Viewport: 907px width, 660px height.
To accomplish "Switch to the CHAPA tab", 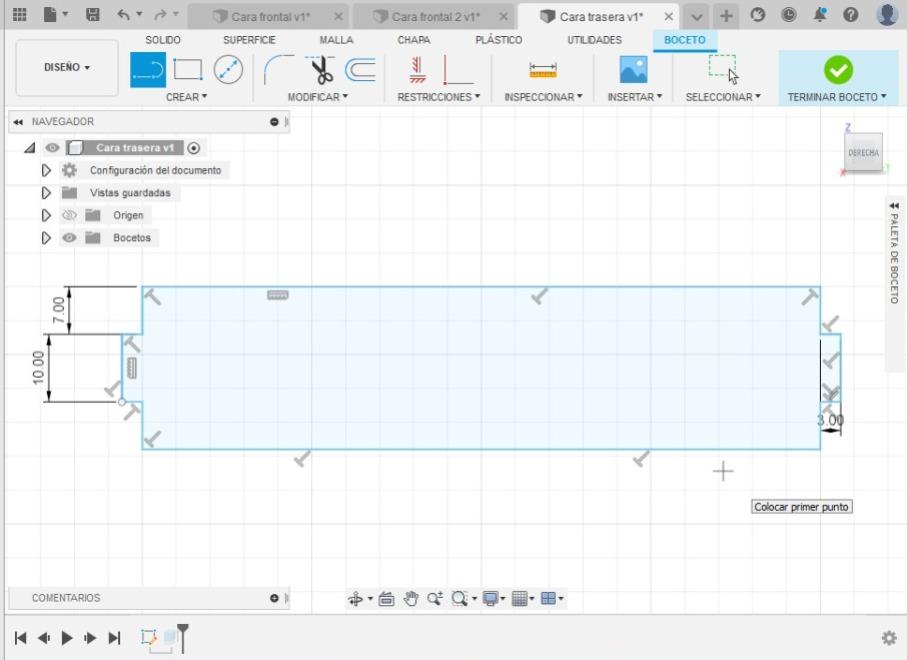I will click(414, 40).
